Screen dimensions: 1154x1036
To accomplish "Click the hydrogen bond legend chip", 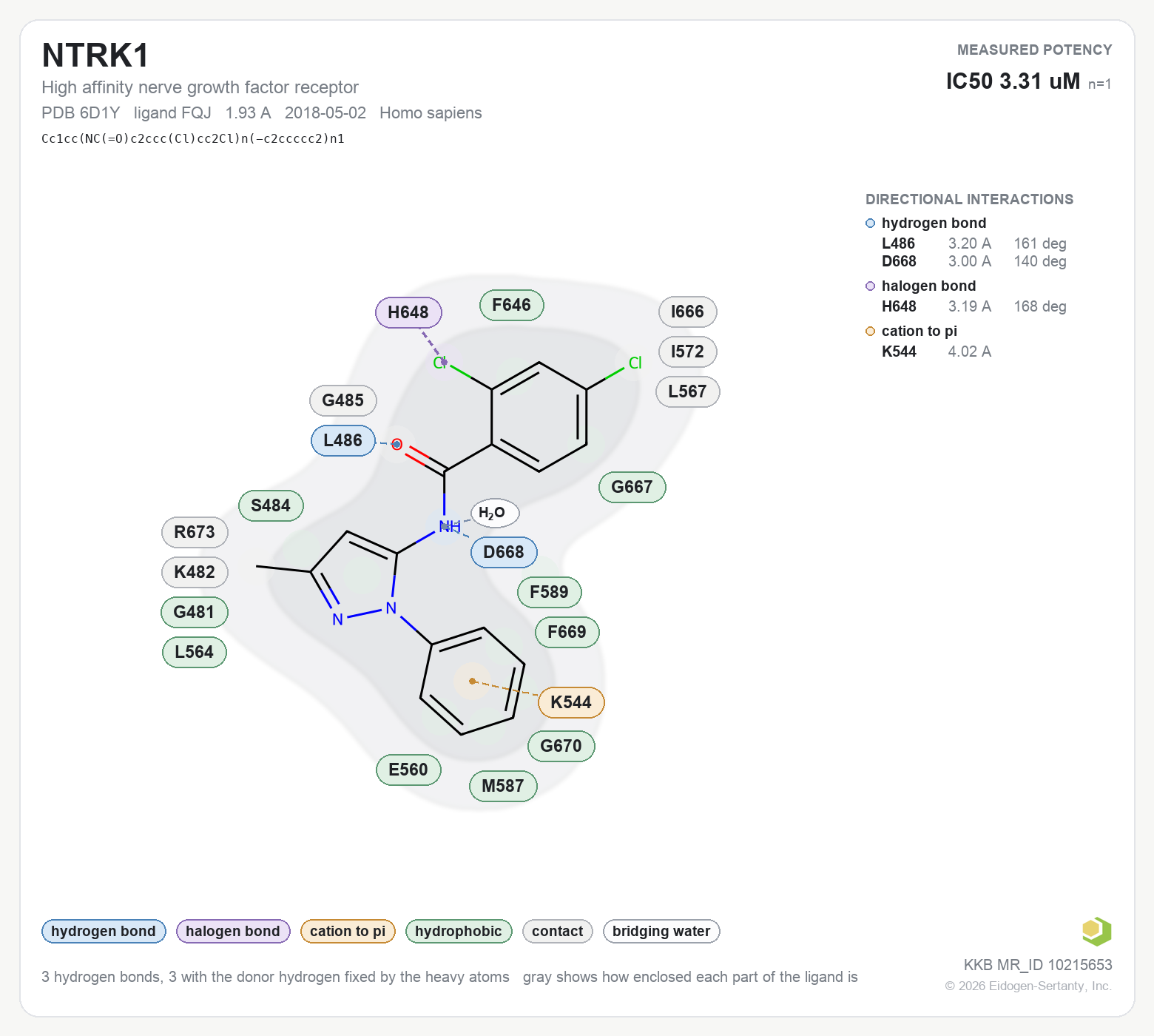I will click(104, 932).
